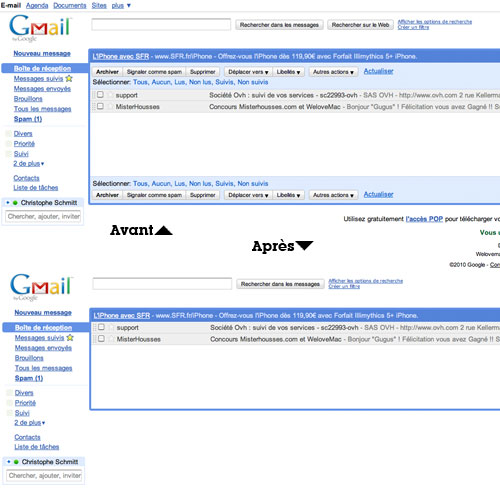Open Contacts in the Avant sidebar
Screen dimensions: 500x492
point(26,178)
